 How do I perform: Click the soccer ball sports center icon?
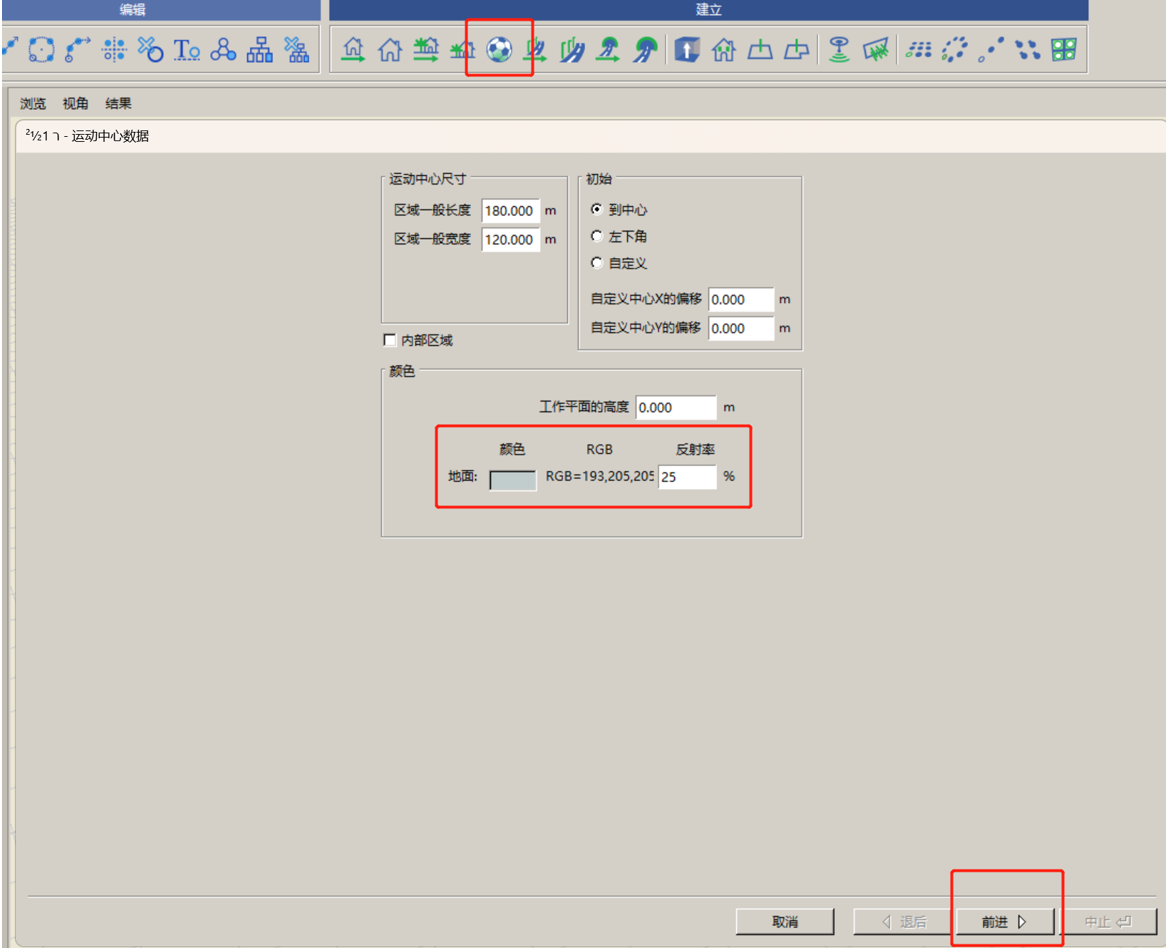[500, 50]
